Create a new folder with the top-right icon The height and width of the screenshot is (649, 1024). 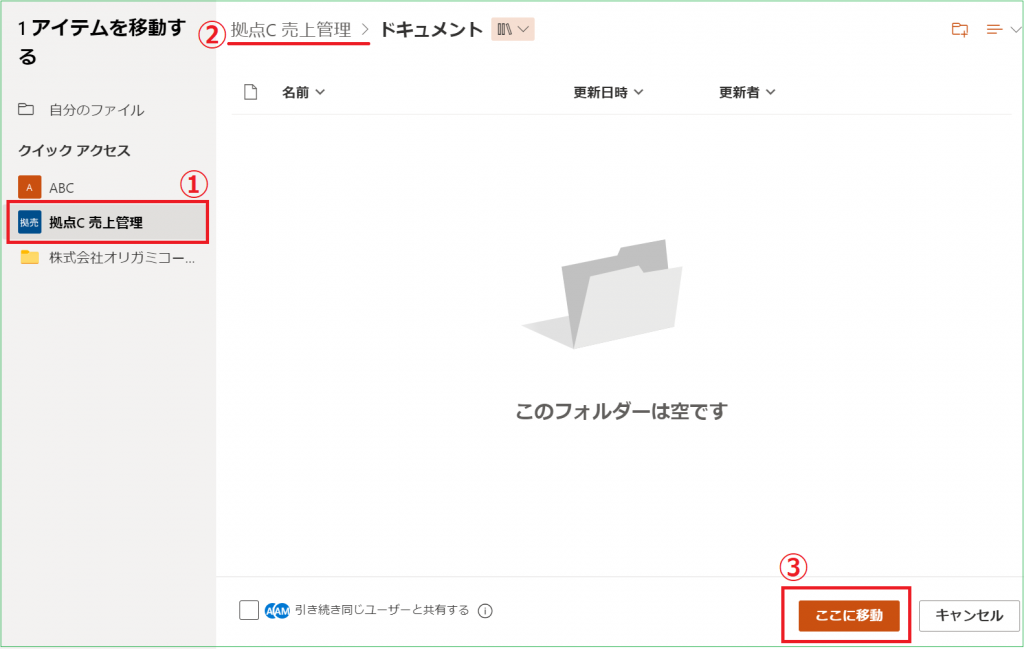click(959, 30)
